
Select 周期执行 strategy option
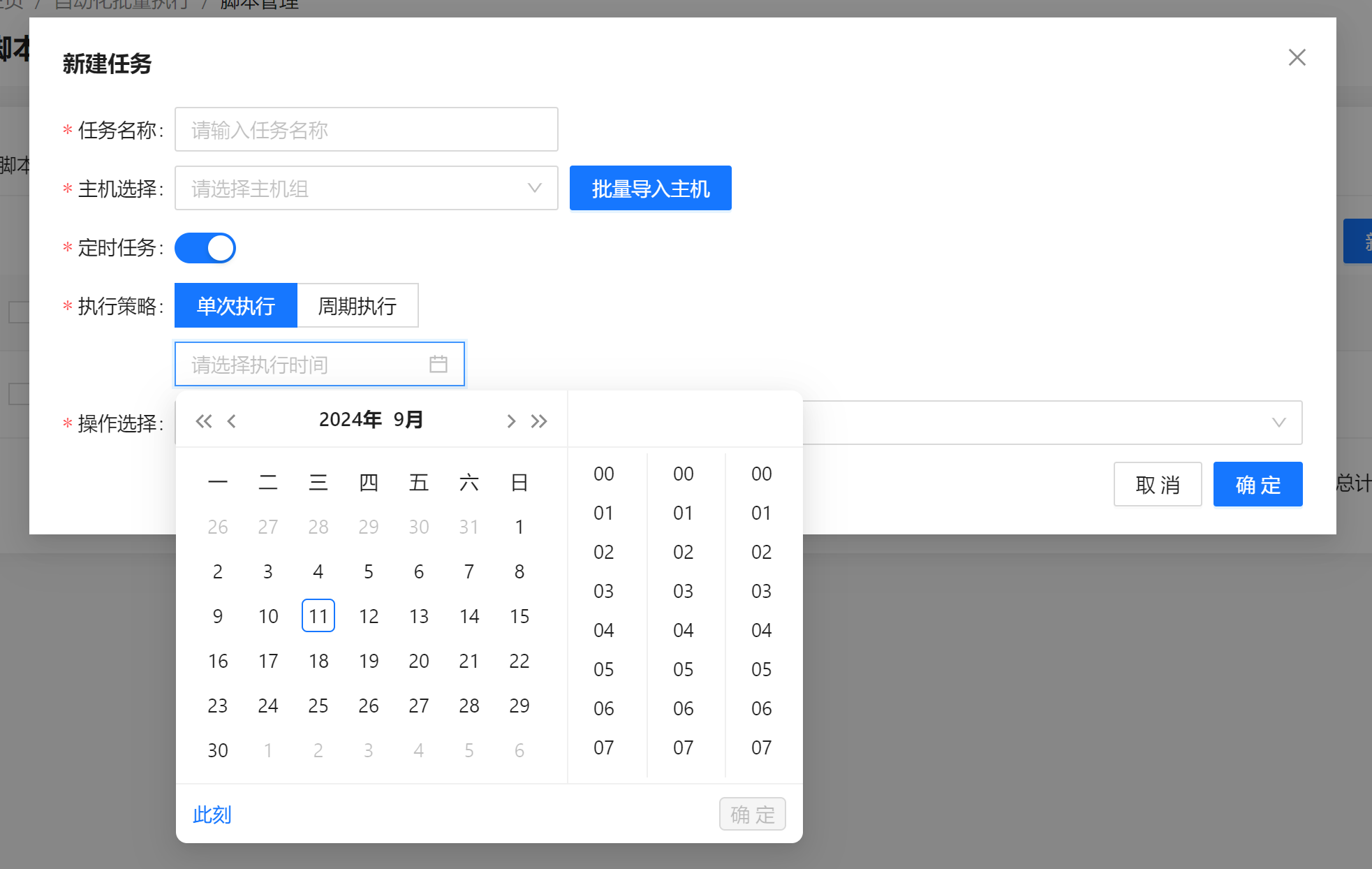tap(357, 305)
